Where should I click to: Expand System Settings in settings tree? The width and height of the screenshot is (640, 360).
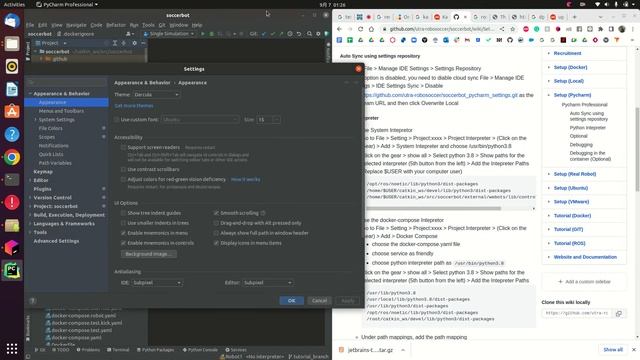click(x=36, y=120)
